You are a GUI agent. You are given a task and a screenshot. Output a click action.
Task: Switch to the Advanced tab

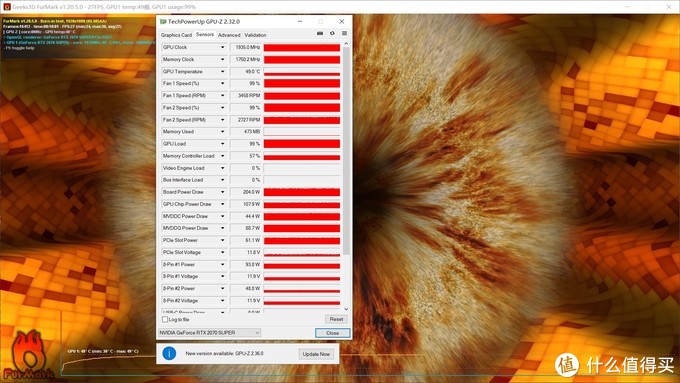pyautogui.click(x=229, y=35)
